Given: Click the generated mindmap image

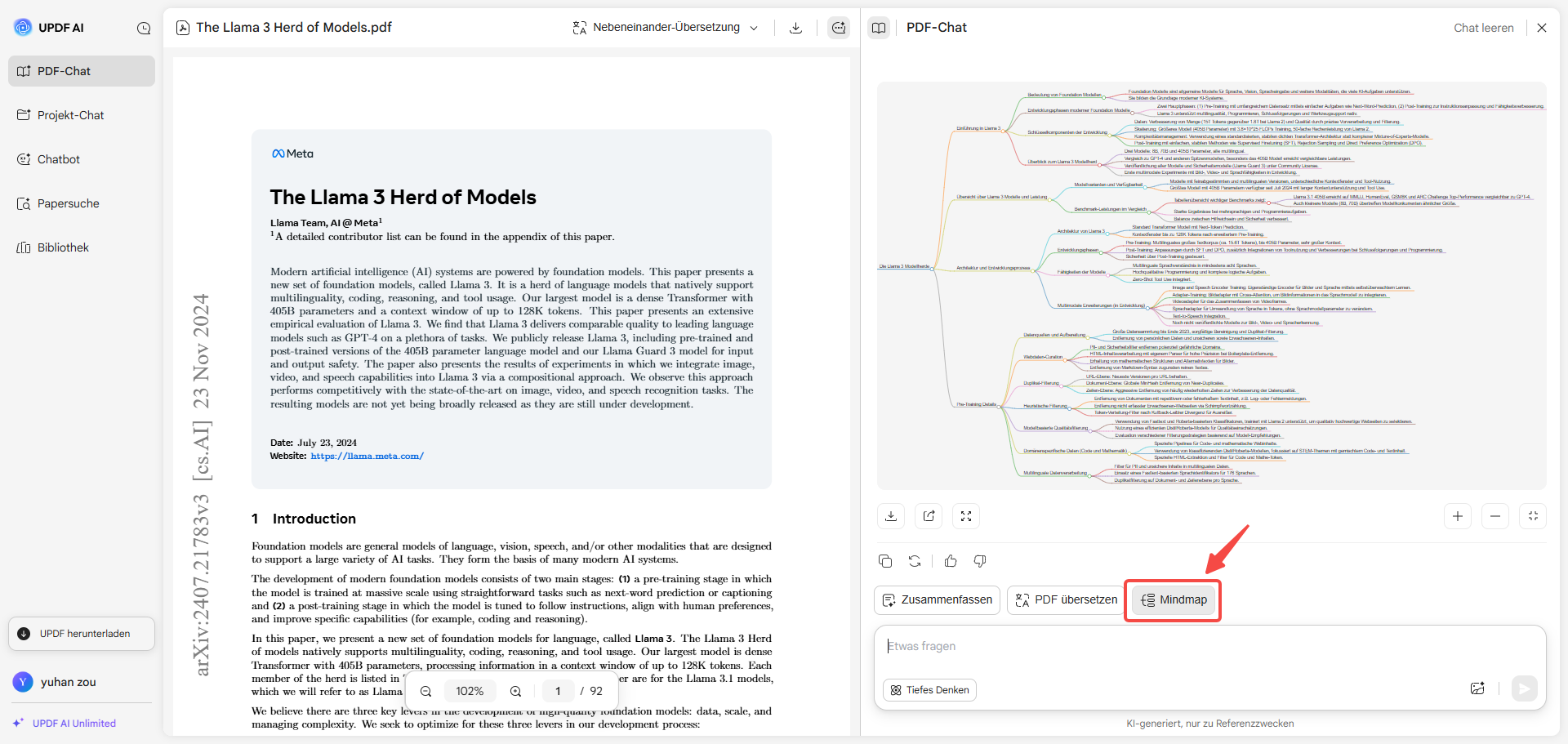Looking at the screenshot, I should pyautogui.click(x=1212, y=286).
